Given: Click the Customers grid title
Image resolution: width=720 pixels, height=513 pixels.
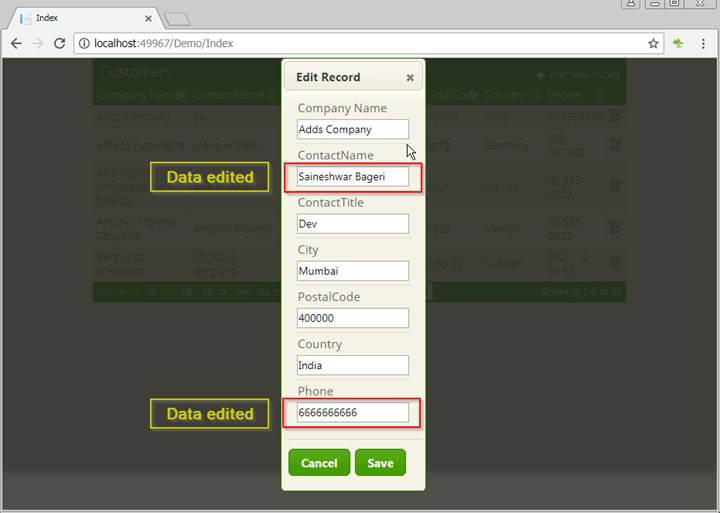Looking at the screenshot, I should click(136, 72).
